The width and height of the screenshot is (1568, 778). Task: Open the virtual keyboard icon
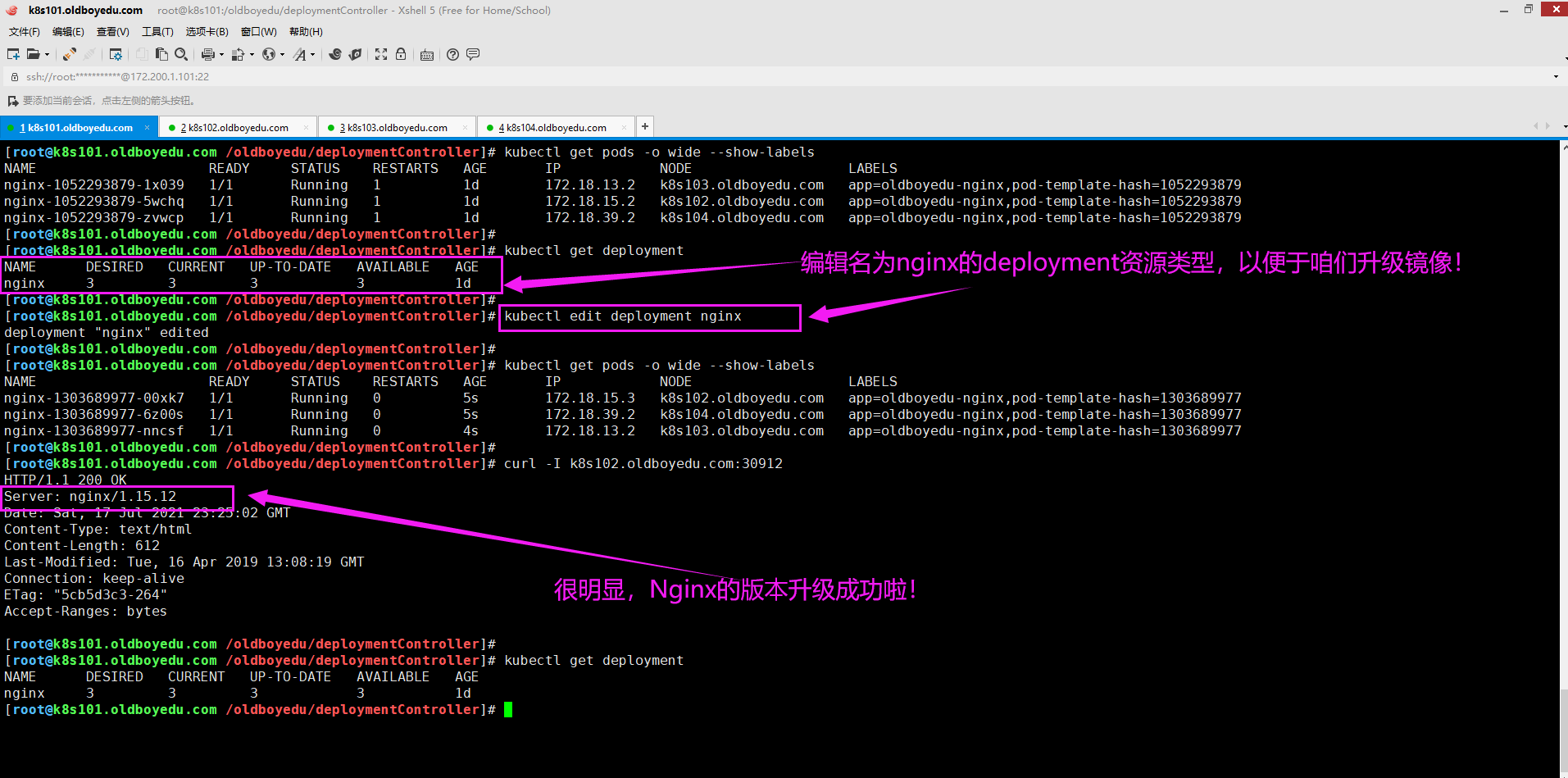point(427,55)
